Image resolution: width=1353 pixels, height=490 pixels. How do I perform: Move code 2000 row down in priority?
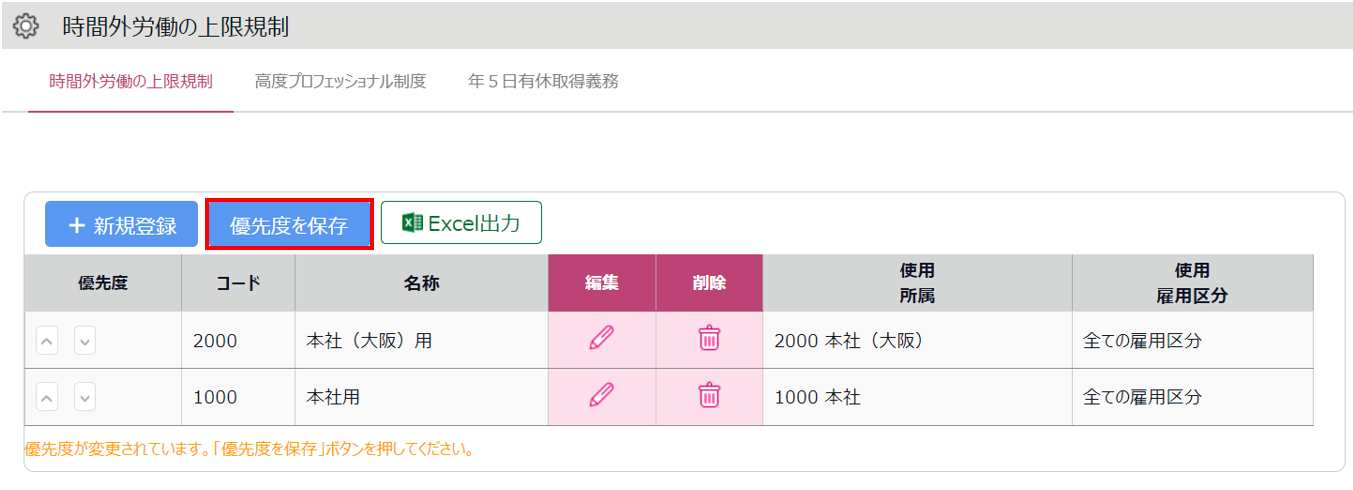(85, 341)
